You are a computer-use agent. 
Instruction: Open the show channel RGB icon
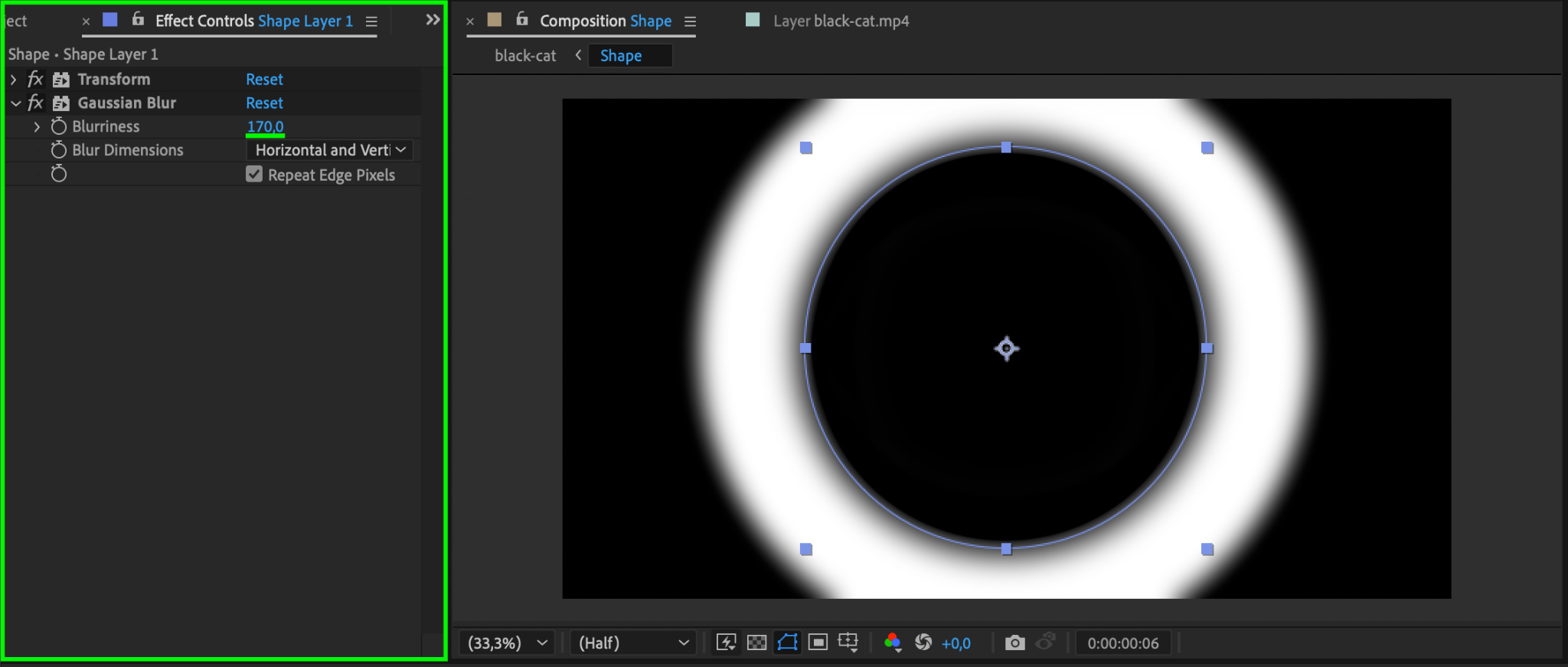tap(892, 642)
